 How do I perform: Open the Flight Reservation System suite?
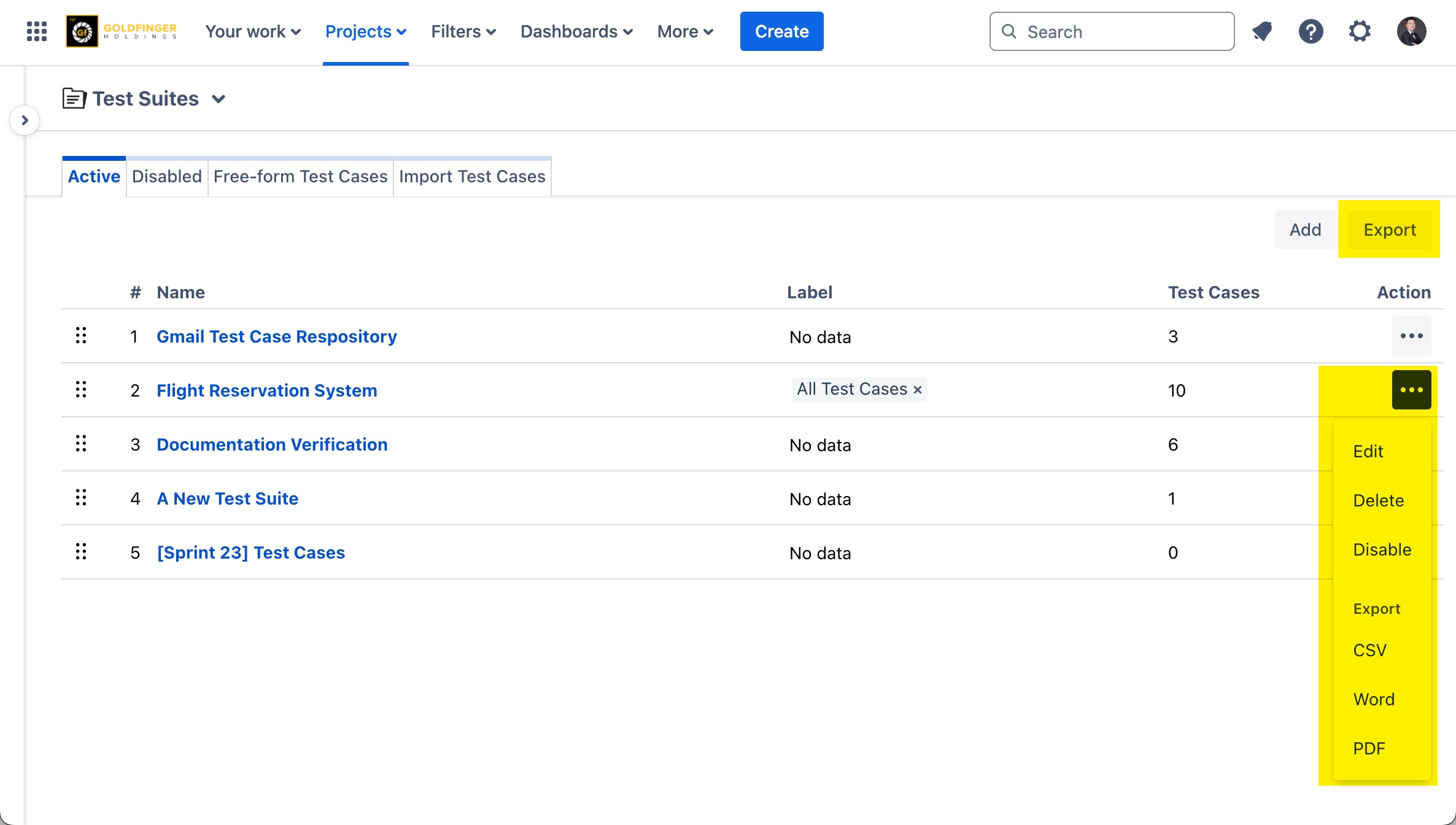[267, 390]
